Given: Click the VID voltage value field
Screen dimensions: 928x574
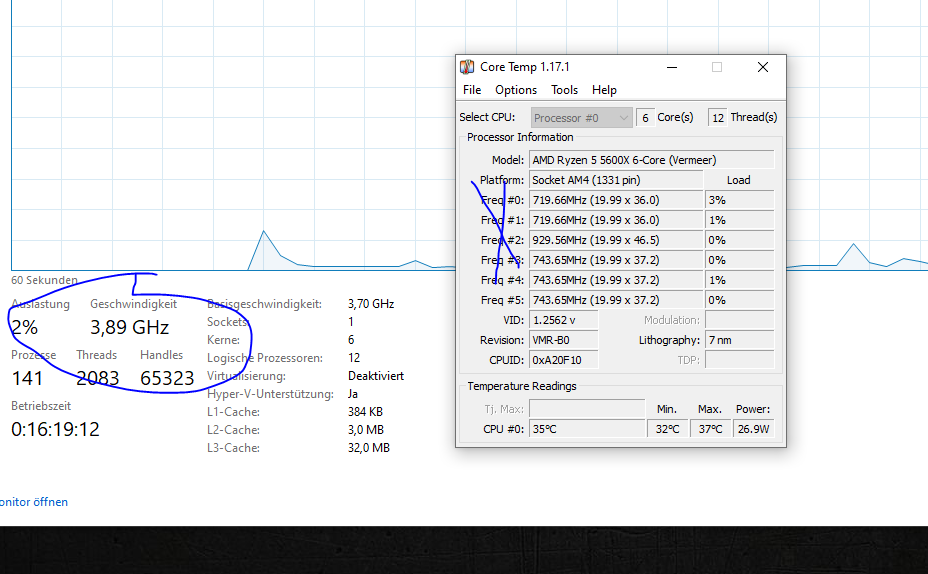Looking at the screenshot, I should [563, 320].
